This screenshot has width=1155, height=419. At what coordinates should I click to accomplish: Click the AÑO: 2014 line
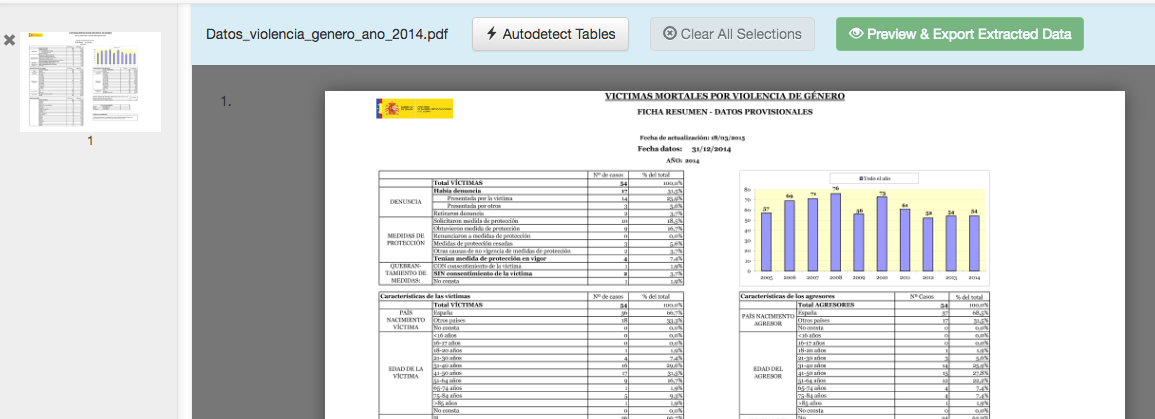[682, 160]
